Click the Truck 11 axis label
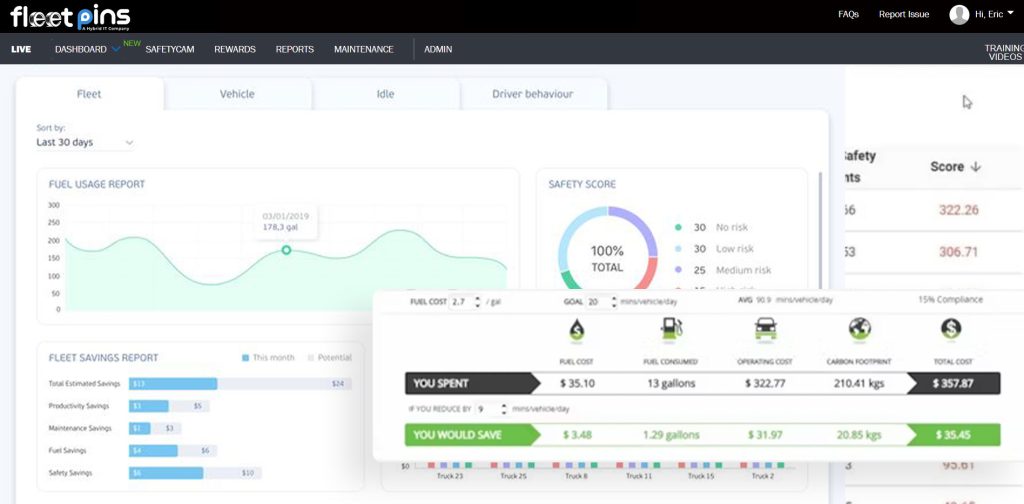Viewport: 1024px width, 504px height. [639, 477]
